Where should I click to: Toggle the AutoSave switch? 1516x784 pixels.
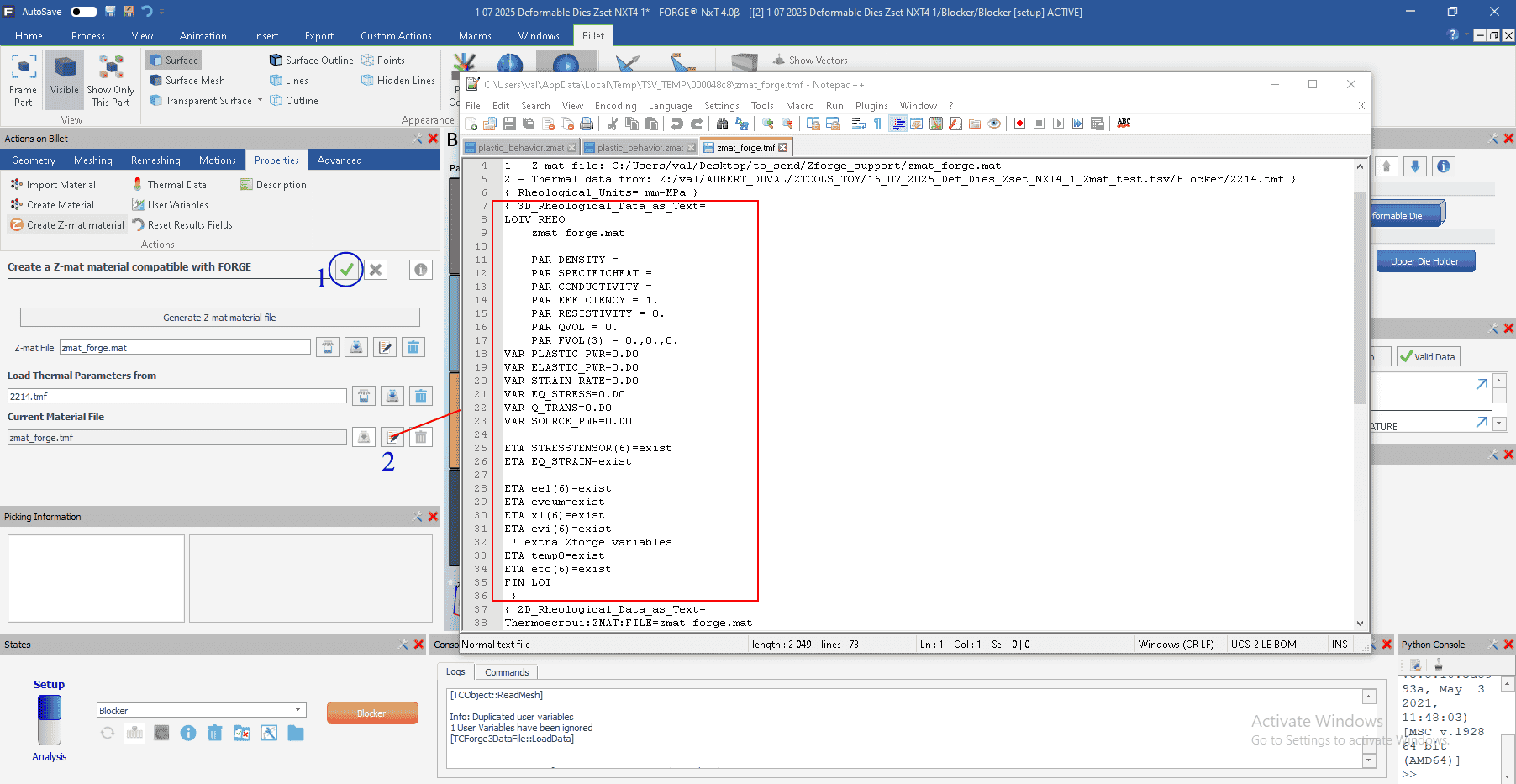pyautogui.click(x=83, y=12)
